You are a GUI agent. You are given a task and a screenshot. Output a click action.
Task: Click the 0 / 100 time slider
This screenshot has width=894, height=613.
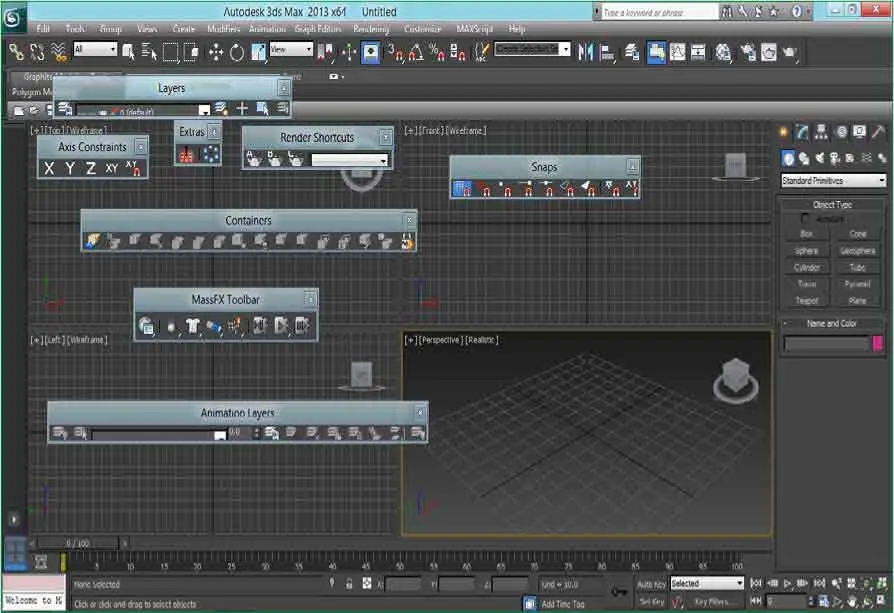pos(78,543)
